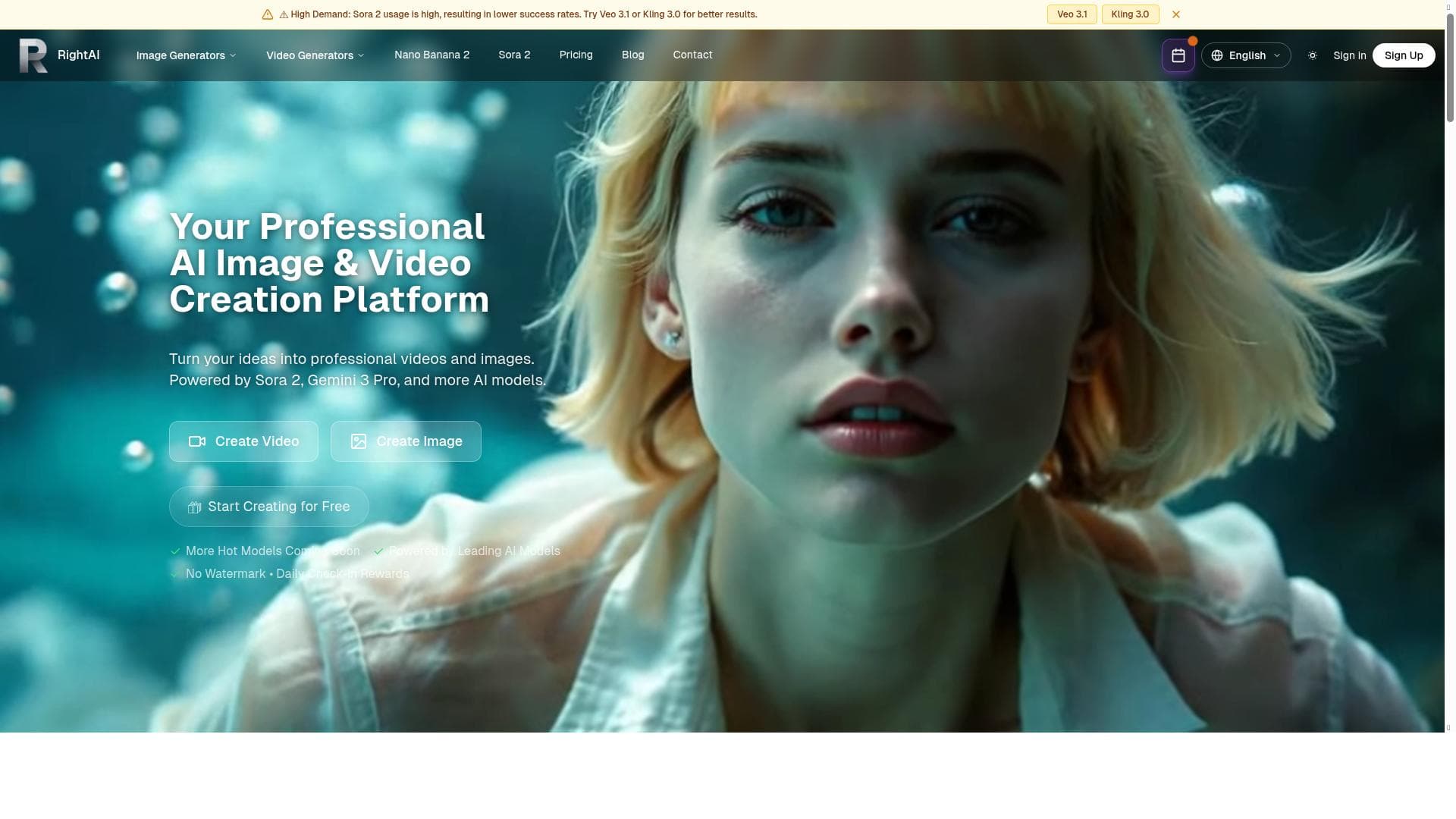
Task: Open the Sora 2 nav item
Action: [x=514, y=55]
